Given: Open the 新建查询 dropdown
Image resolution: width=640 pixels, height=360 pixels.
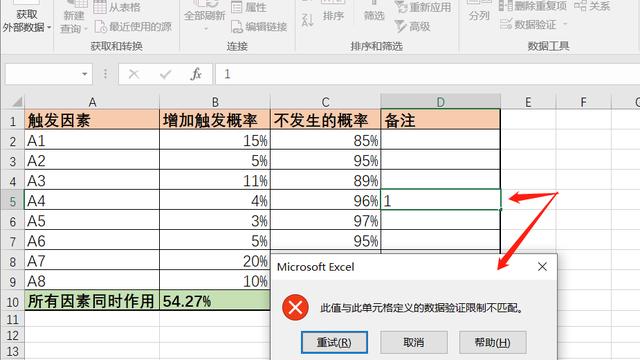Looking at the screenshot, I should [x=74, y=18].
